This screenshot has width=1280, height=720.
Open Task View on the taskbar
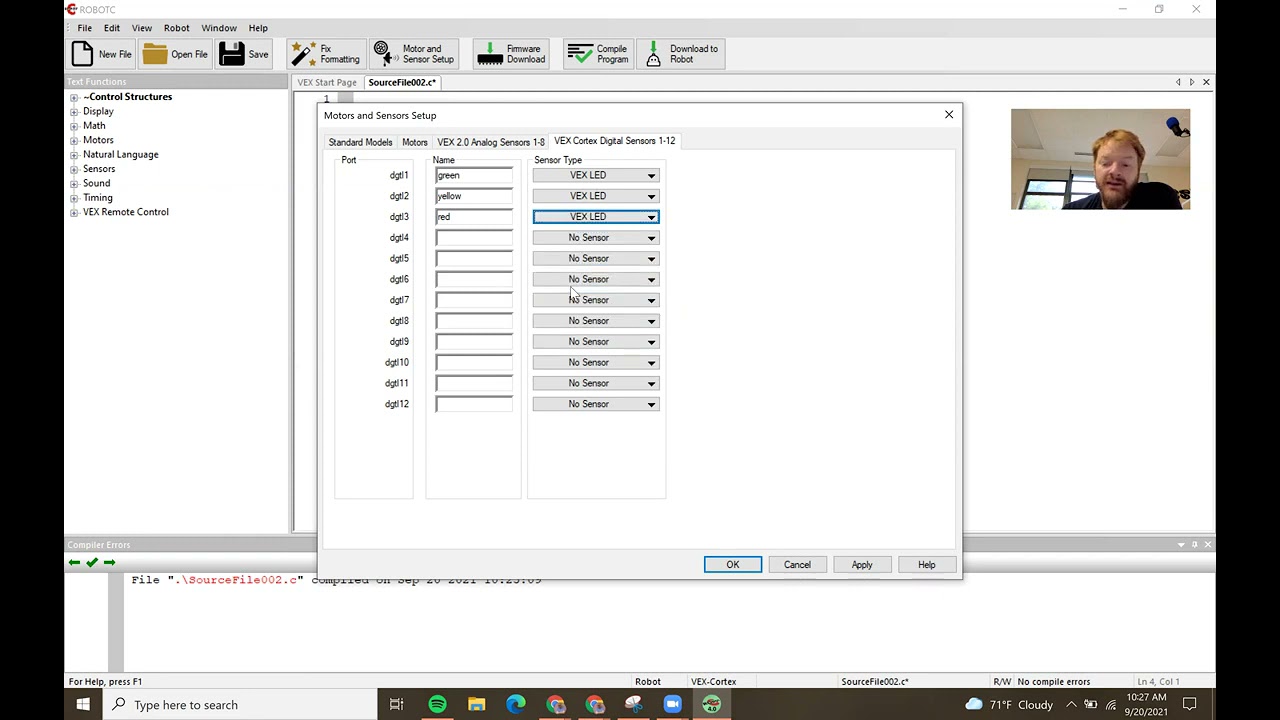397,705
